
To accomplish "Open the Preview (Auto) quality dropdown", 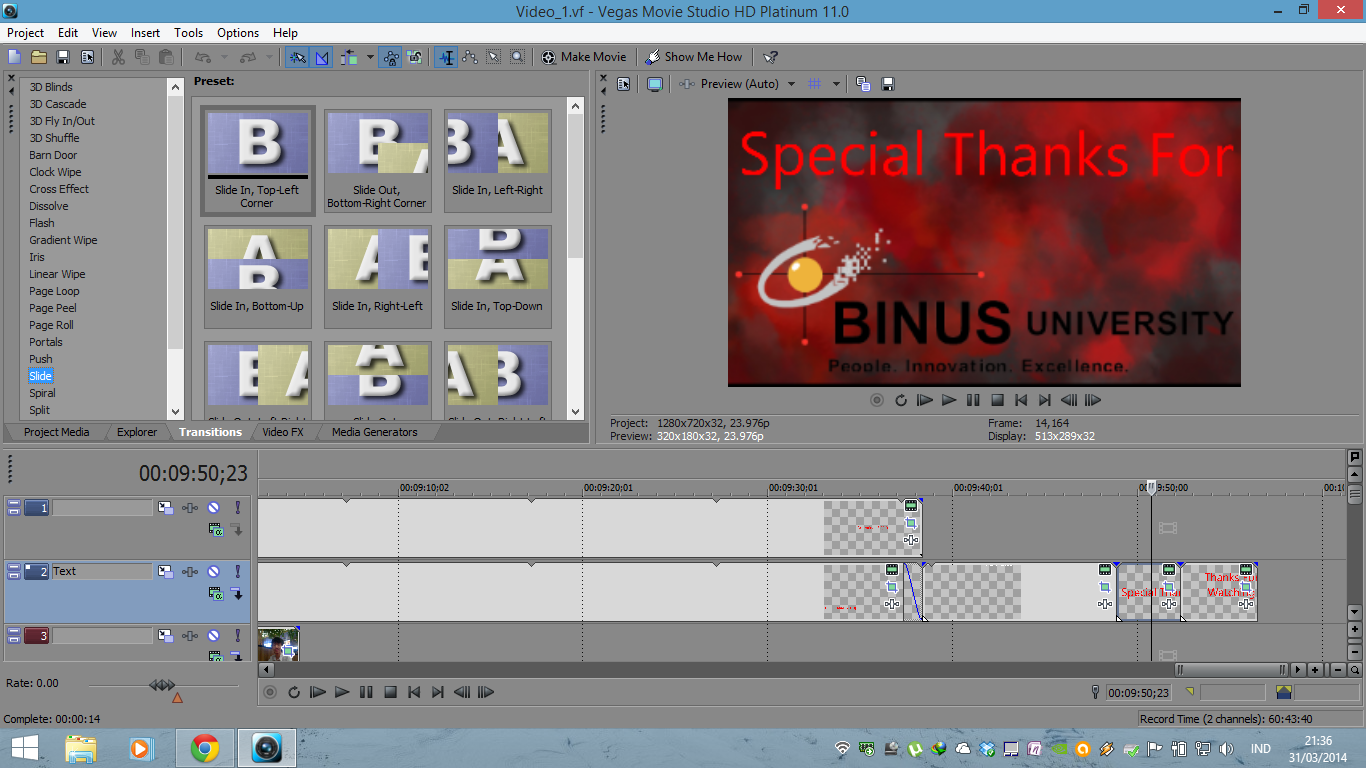I will (791, 84).
